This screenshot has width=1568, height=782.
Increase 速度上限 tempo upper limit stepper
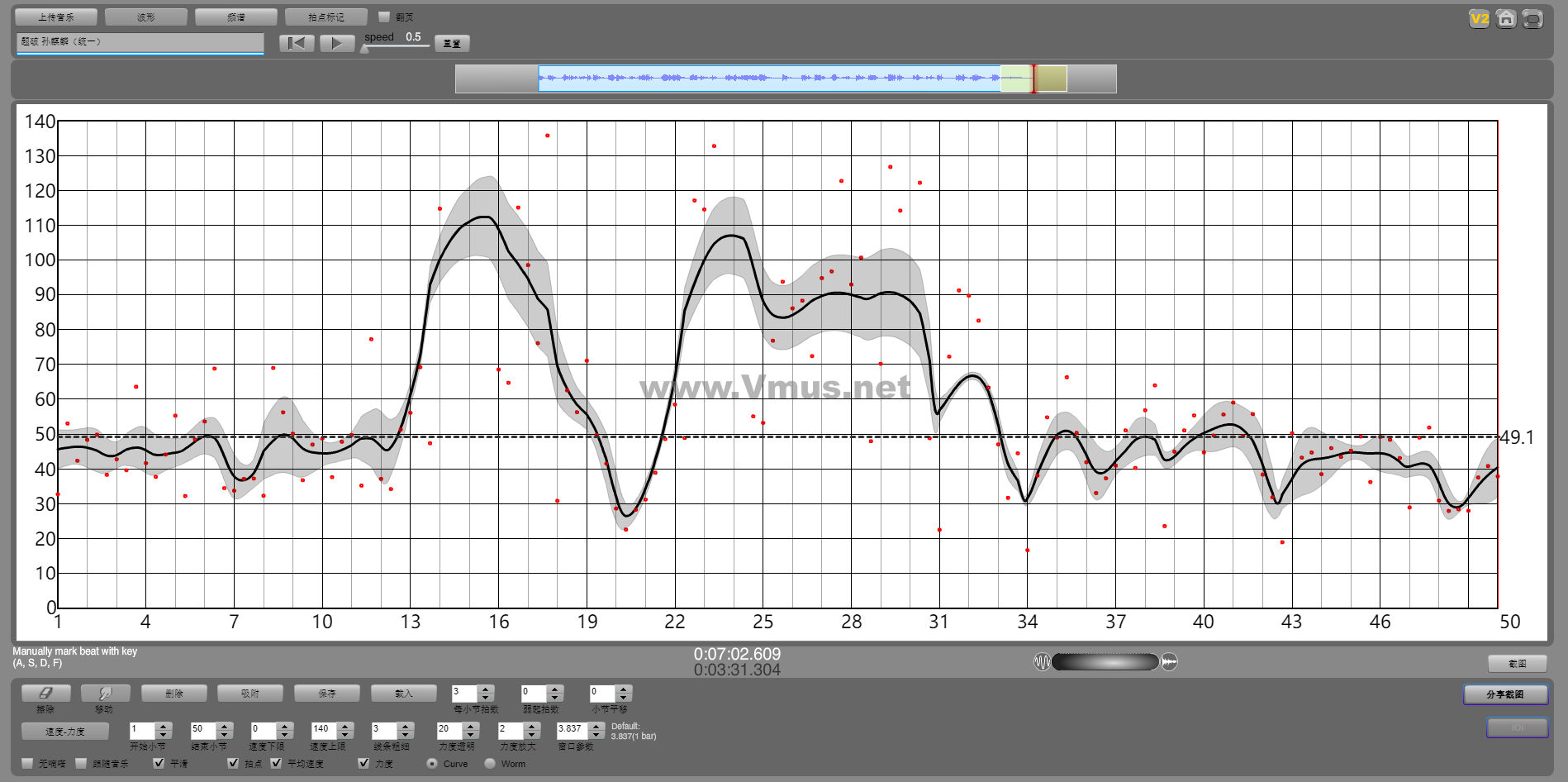[x=345, y=727]
